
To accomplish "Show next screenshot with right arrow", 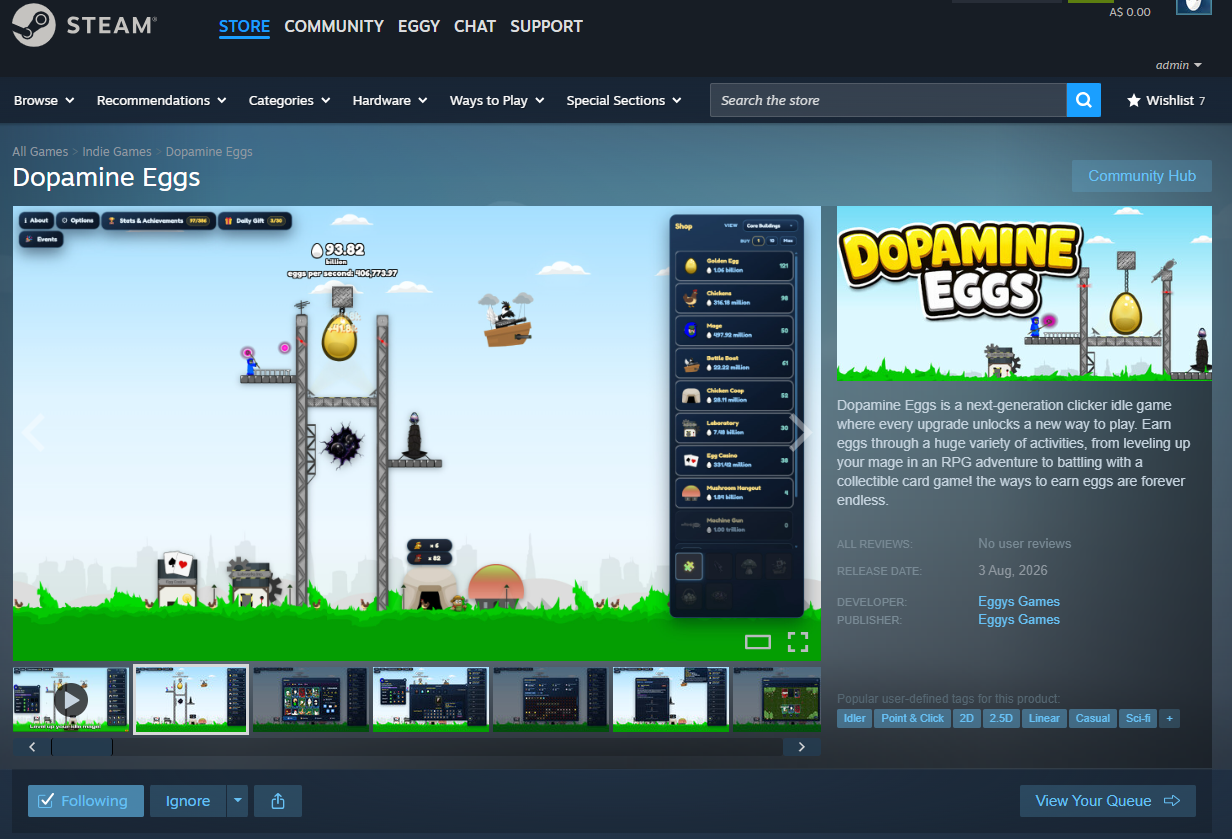I will point(801,433).
